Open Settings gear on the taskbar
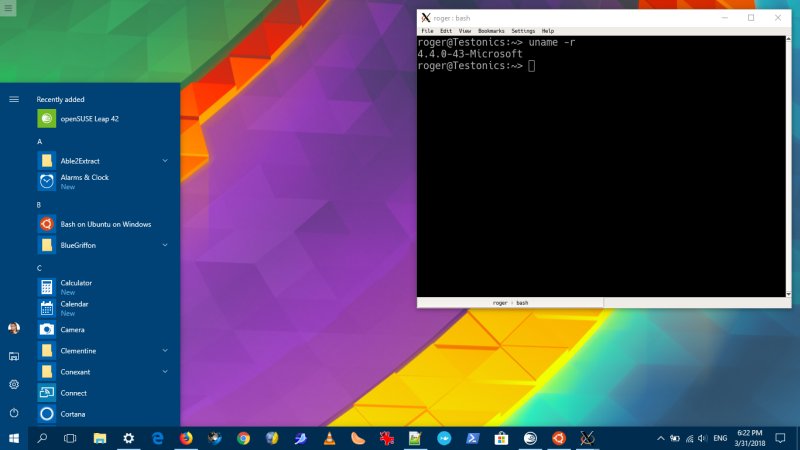The image size is (800, 450). (129, 438)
